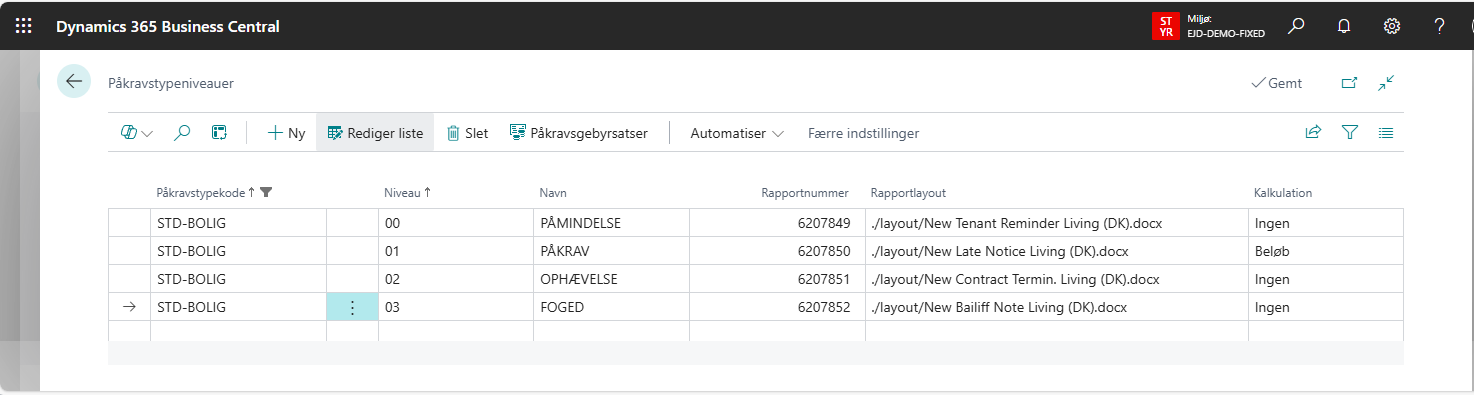Open row options for level 03

point(352,307)
